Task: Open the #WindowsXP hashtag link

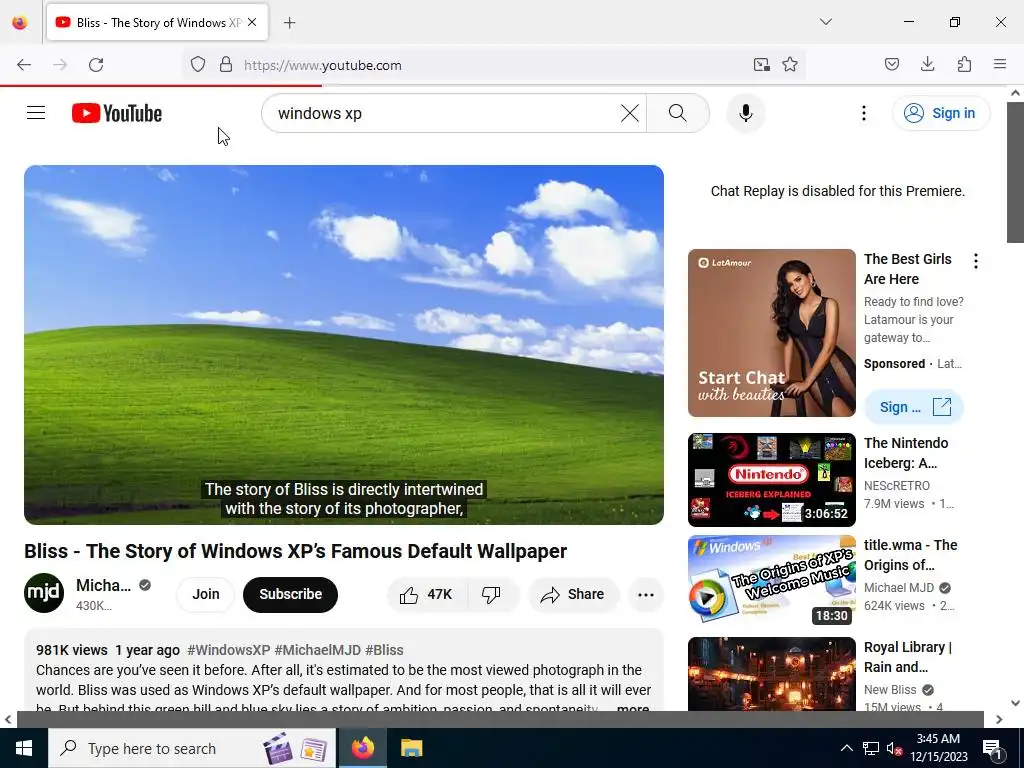Action: pyautogui.click(x=229, y=650)
